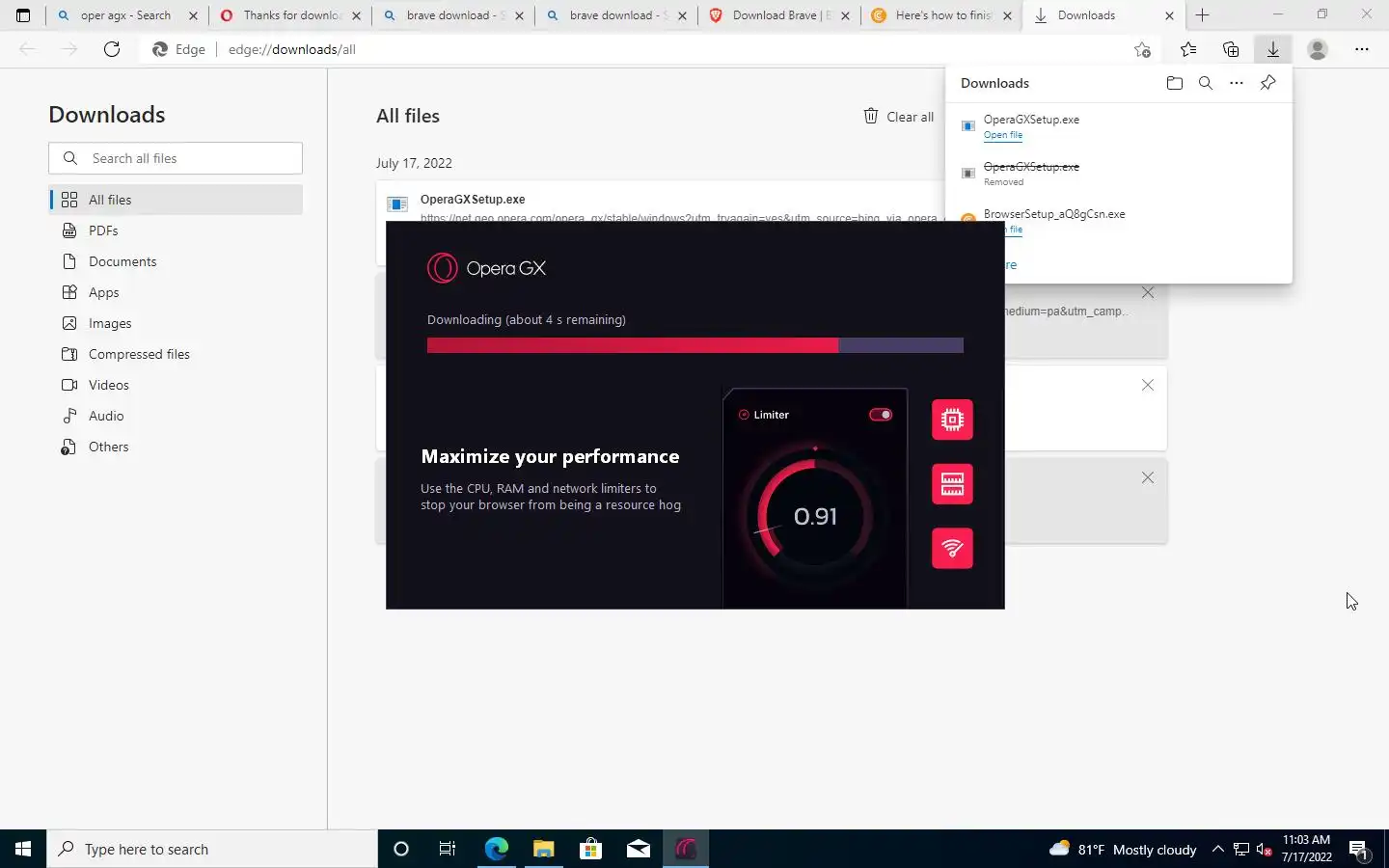Image resolution: width=1389 pixels, height=868 pixels.
Task: Open Task View from the taskbar
Action: (448, 849)
